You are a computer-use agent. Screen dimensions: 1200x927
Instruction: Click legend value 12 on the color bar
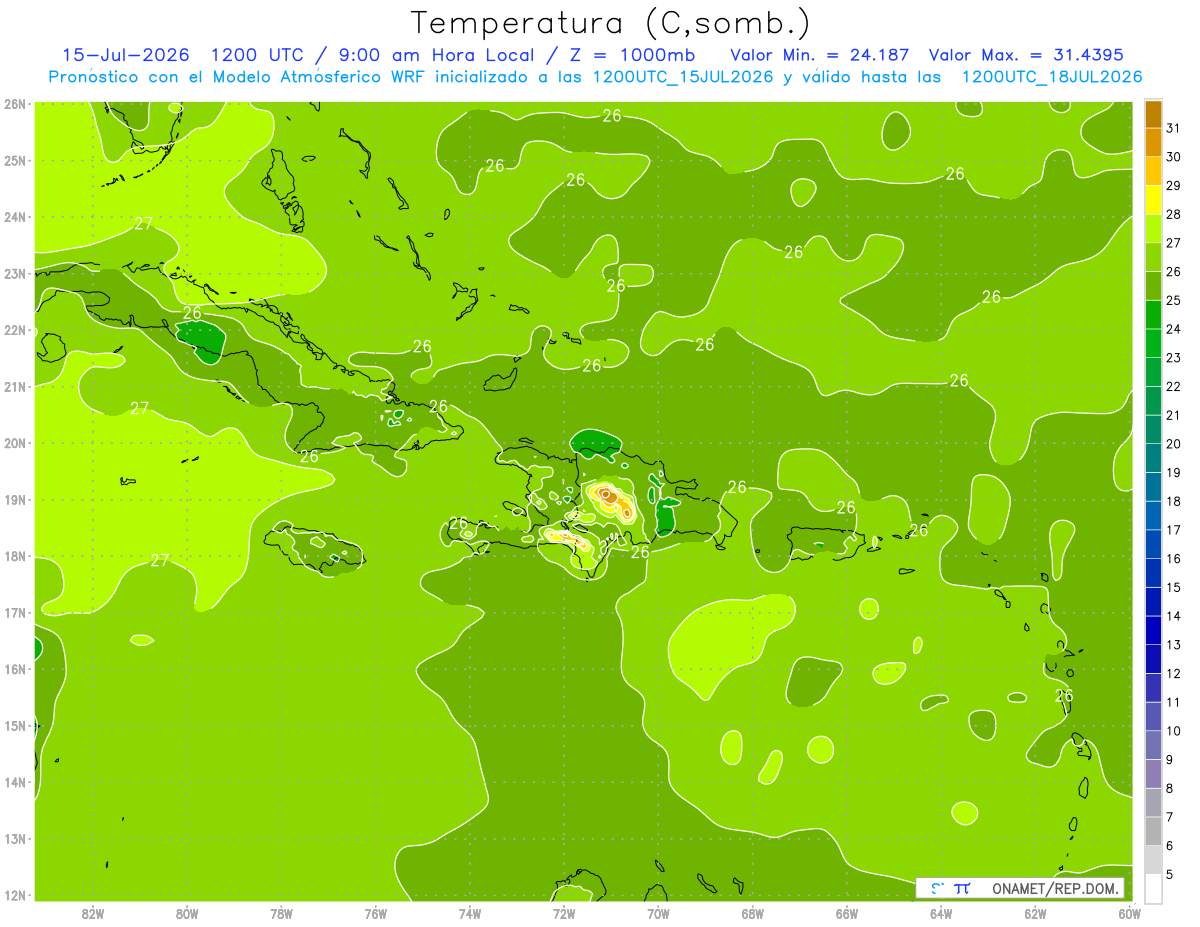[x=1174, y=673]
